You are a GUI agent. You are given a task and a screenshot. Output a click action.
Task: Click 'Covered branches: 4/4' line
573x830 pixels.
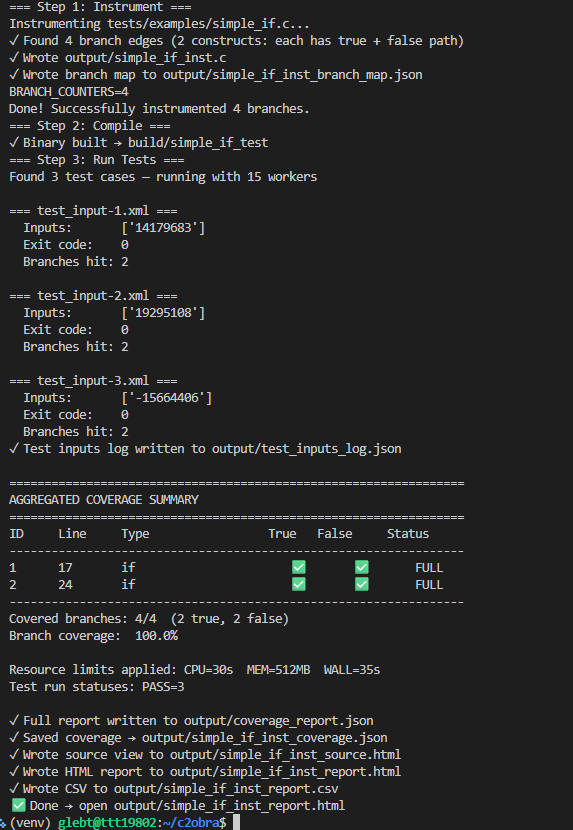[149, 618]
